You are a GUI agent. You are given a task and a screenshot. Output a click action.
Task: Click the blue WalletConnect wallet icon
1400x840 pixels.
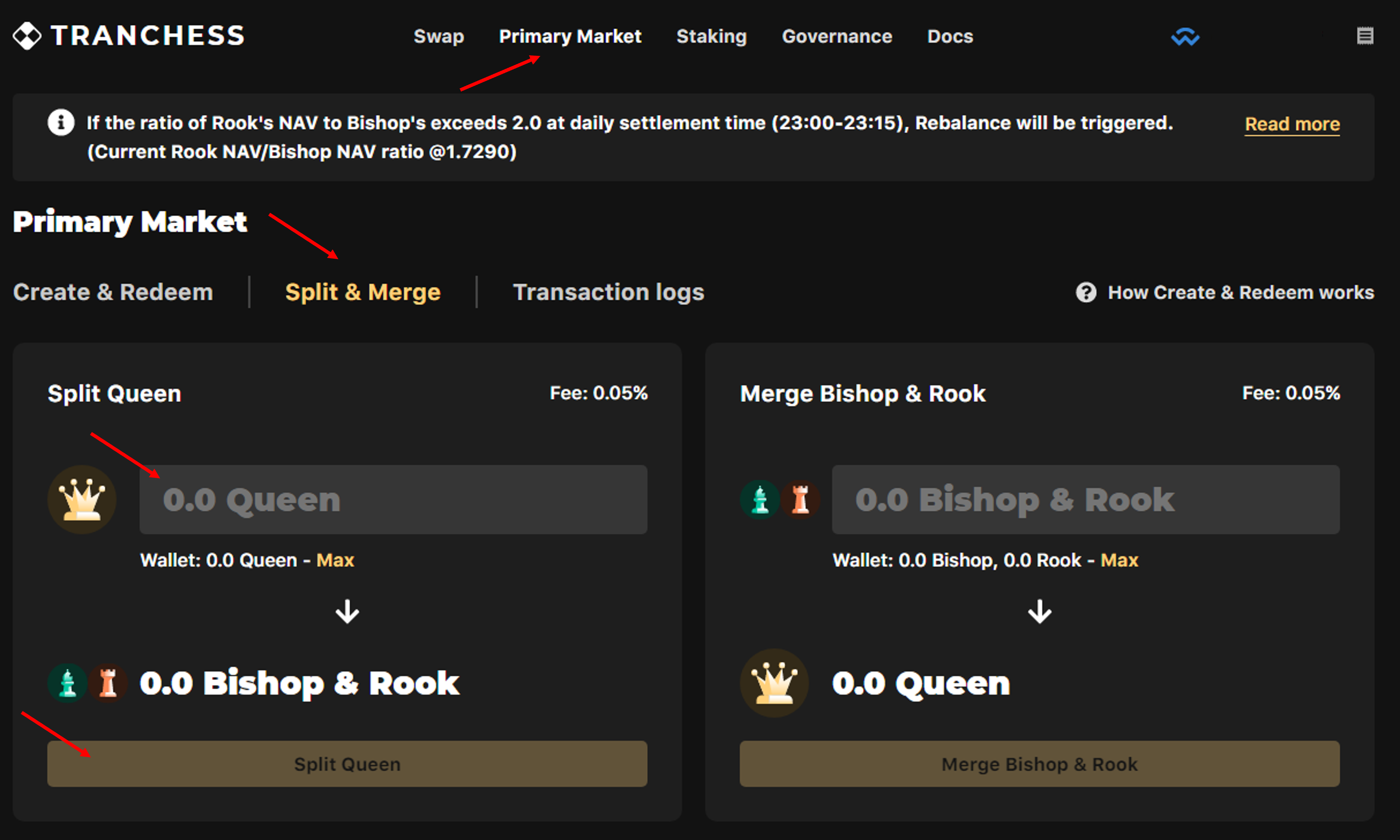[1185, 37]
